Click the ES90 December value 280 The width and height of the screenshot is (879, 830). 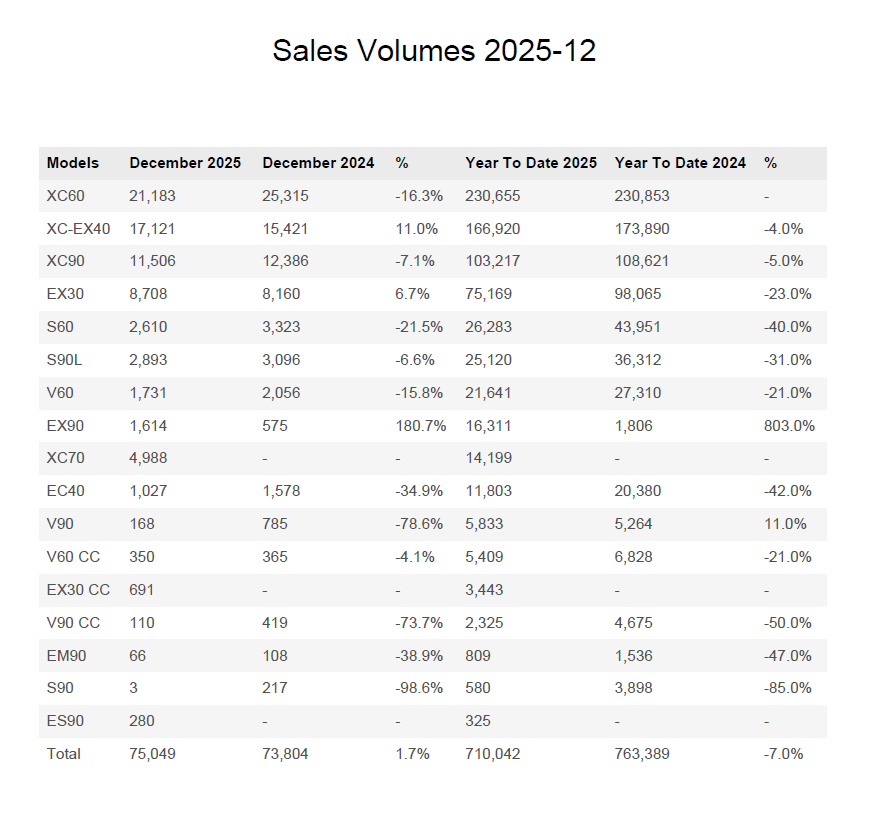(x=142, y=721)
